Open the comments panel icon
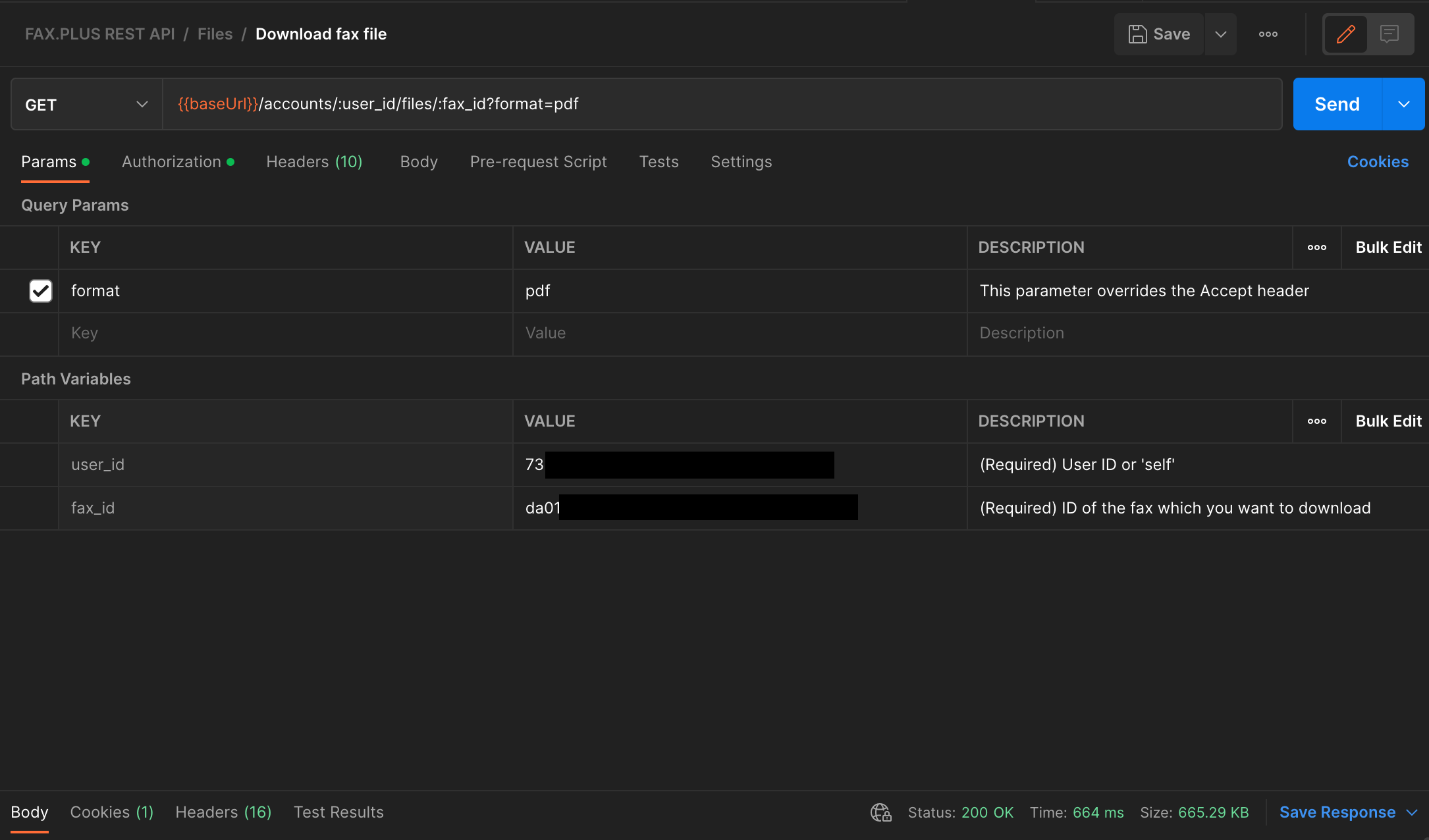The image size is (1429, 840). click(1389, 34)
